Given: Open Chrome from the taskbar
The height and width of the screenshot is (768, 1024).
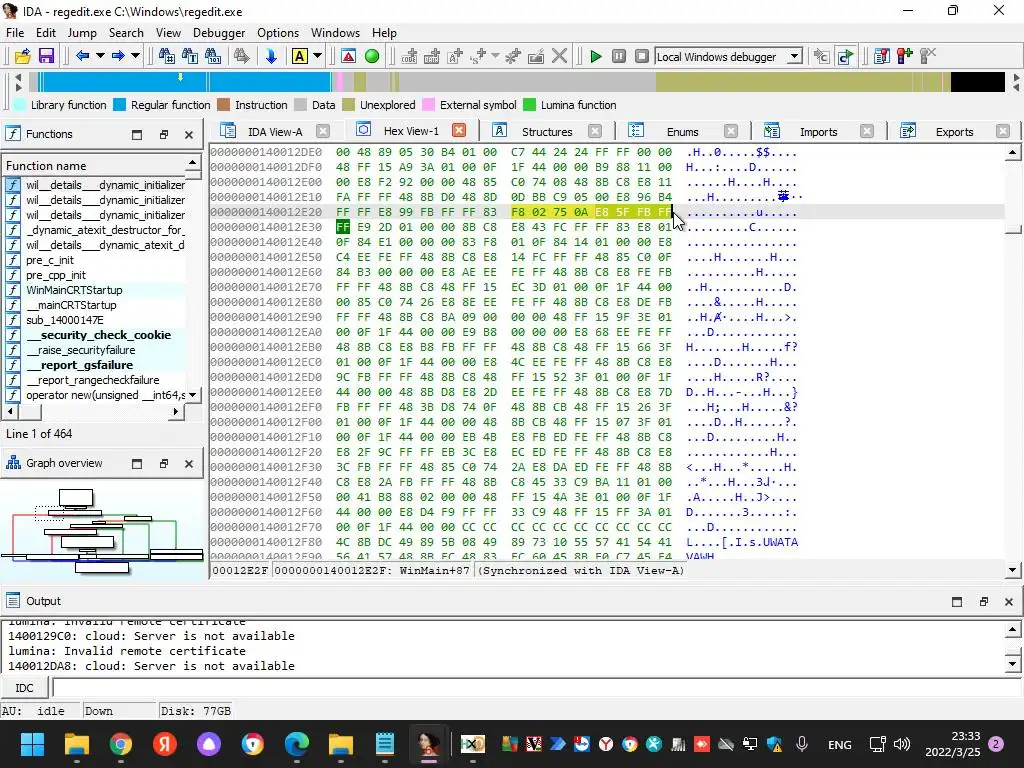Looking at the screenshot, I should coord(121,744).
